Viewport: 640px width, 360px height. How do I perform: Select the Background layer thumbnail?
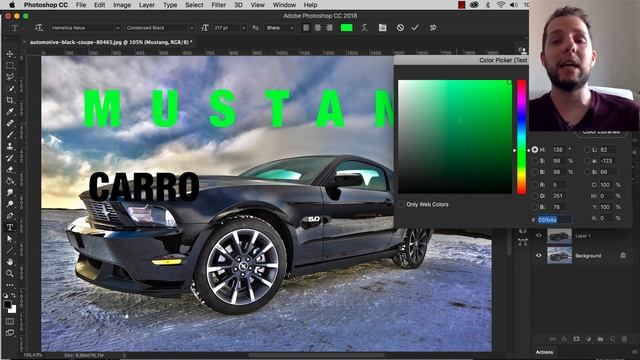click(559, 256)
